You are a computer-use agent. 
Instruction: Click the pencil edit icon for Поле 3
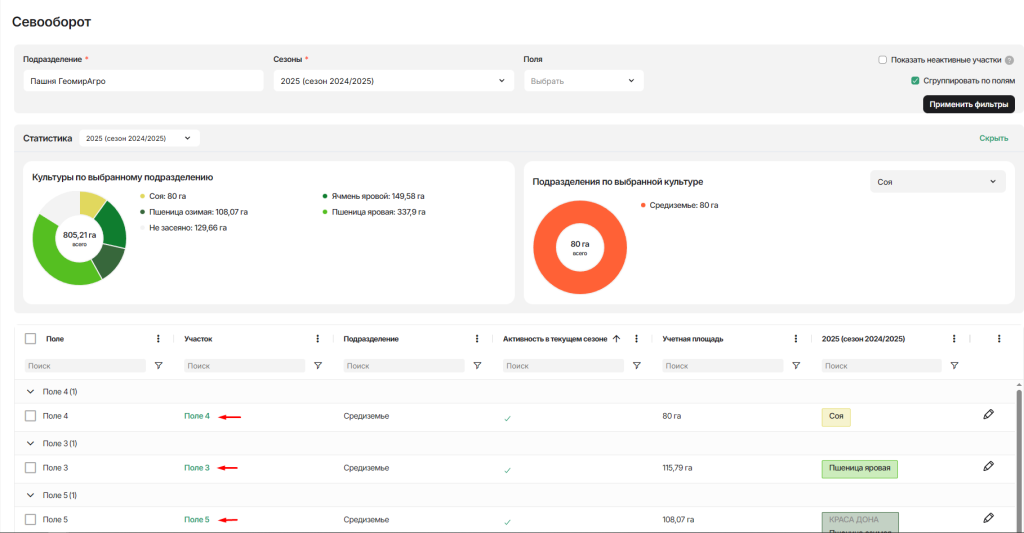[988, 466]
